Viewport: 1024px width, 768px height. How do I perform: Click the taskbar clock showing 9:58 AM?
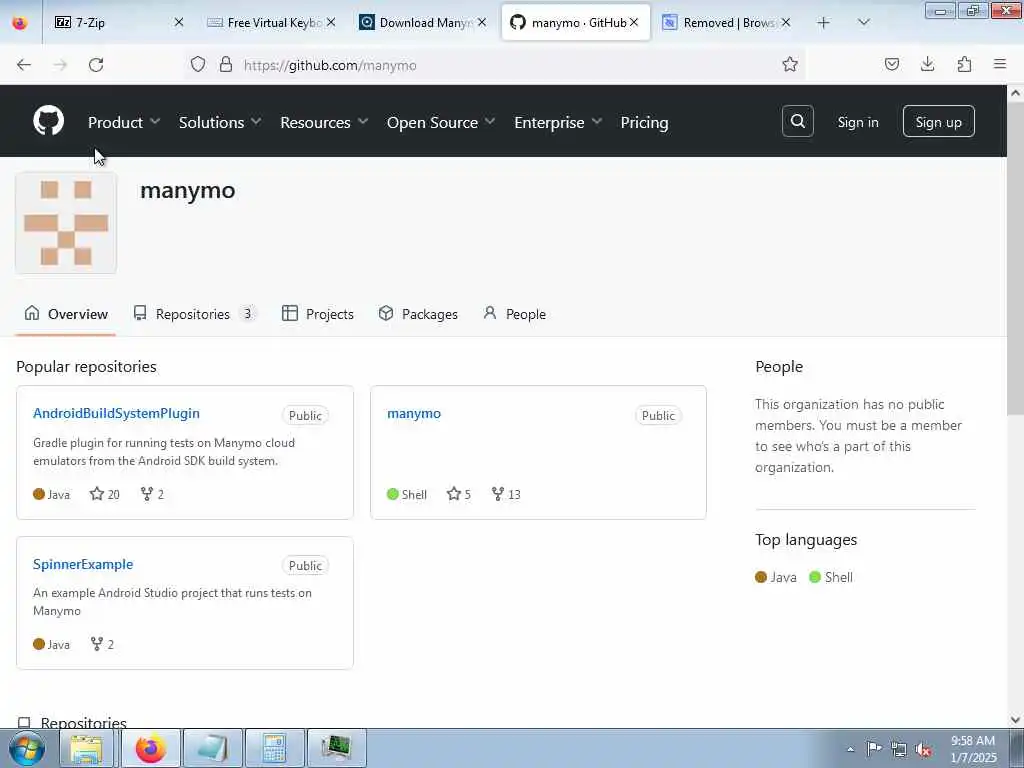[972, 749]
